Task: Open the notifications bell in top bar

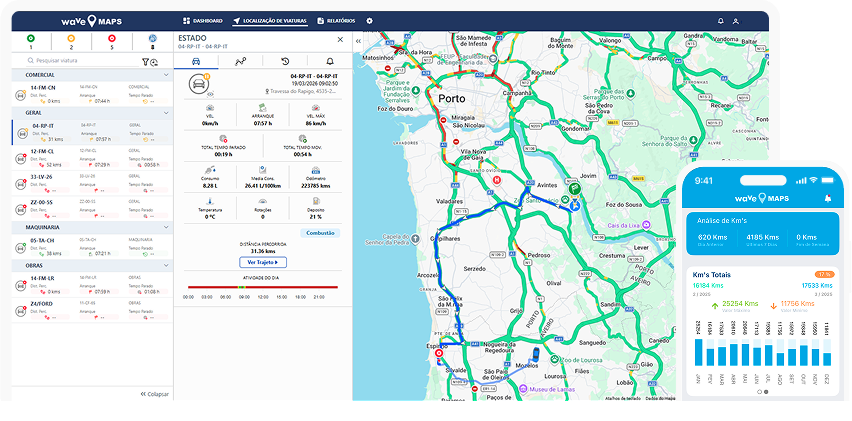Action: (x=721, y=21)
